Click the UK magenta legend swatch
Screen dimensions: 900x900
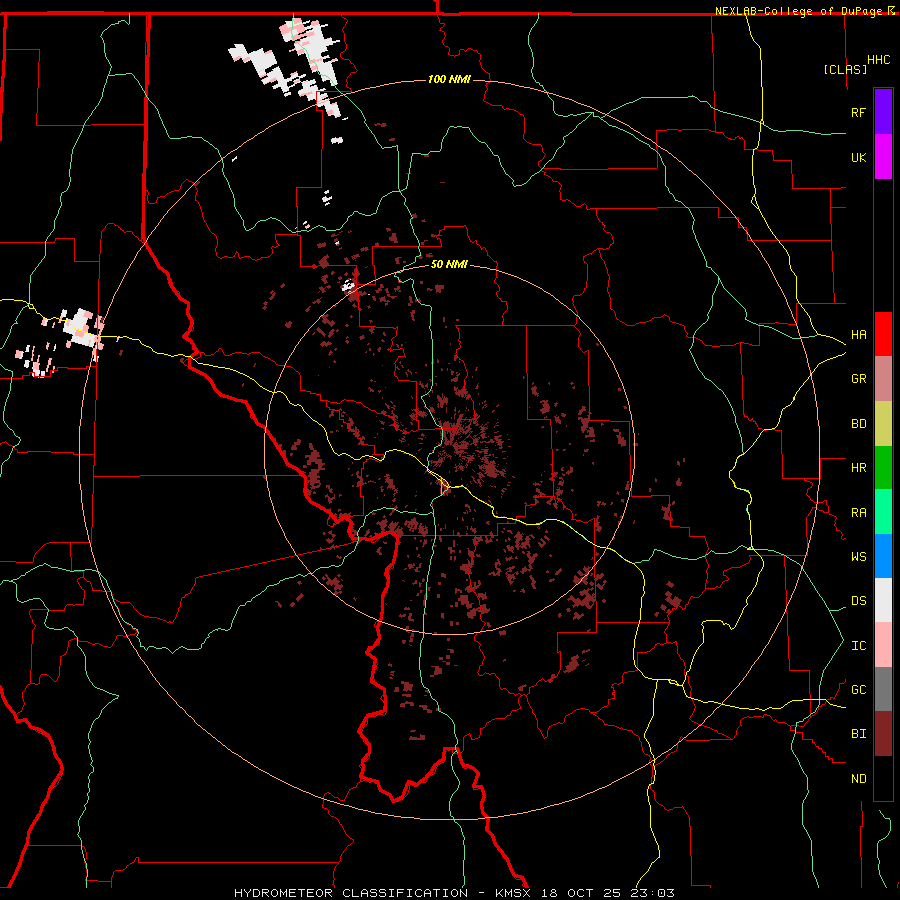click(x=883, y=157)
